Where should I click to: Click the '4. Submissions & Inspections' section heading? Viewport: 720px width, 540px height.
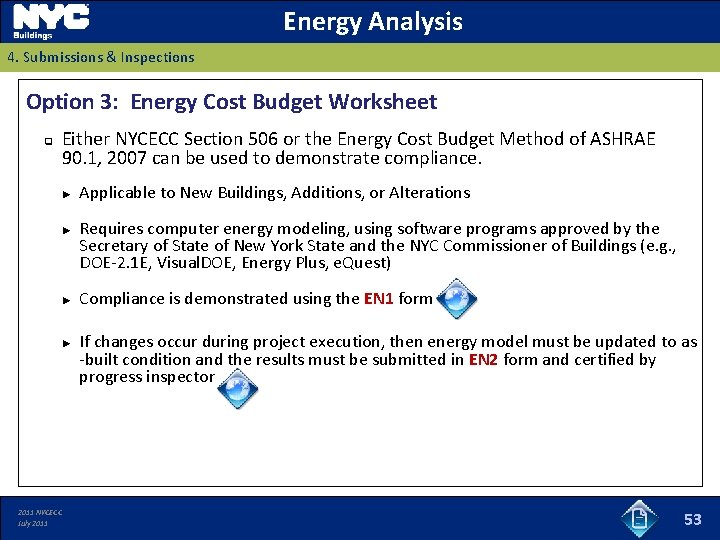coord(101,57)
